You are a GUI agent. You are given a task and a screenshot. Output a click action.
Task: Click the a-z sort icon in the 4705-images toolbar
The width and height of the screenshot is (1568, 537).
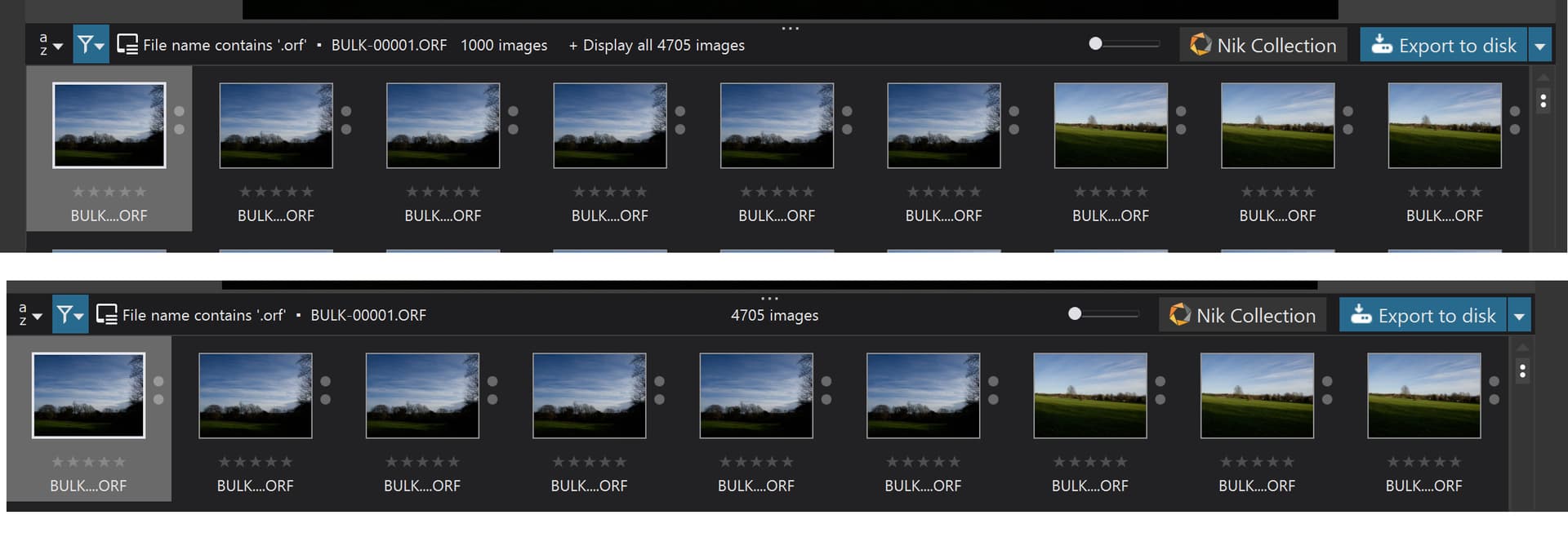(x=23, y=315)
